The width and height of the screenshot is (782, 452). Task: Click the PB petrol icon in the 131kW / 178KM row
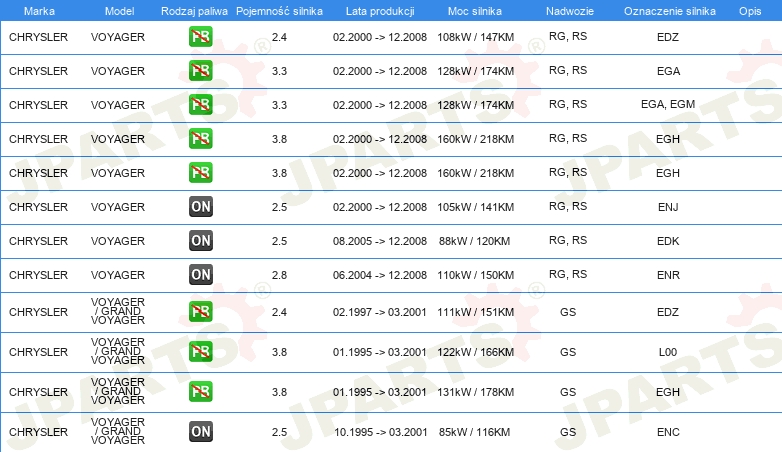tap(200, 392)
